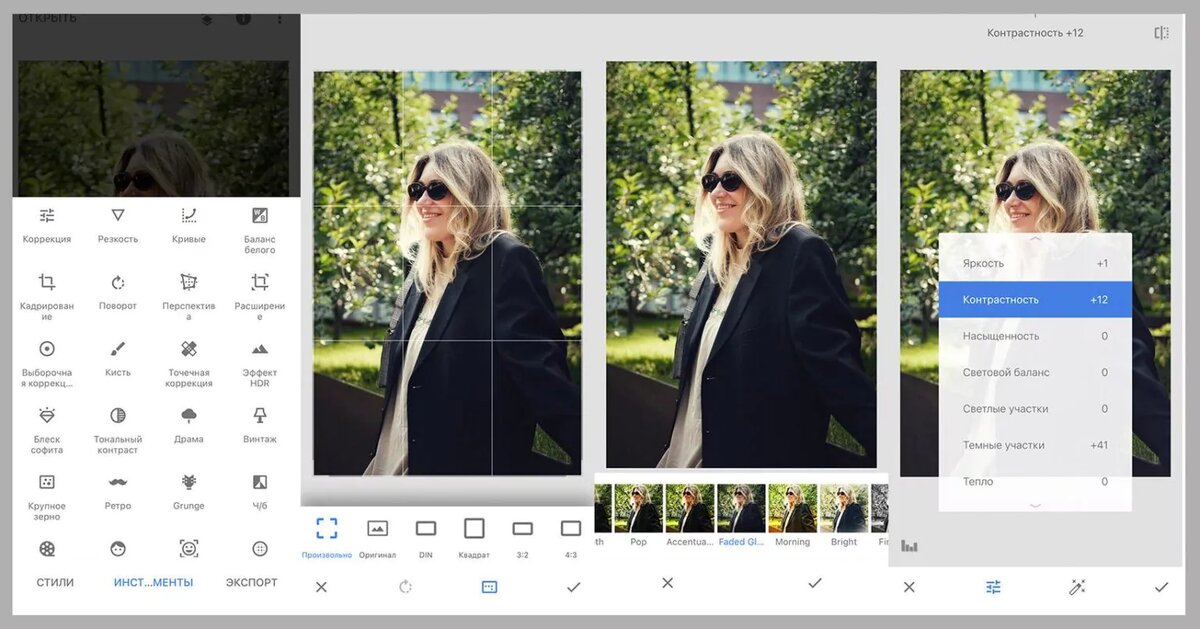1200x629 pixels.
Task: Switch to the ИНСТРУМЕНТЫ tab
Action: (x=153, y=582)
